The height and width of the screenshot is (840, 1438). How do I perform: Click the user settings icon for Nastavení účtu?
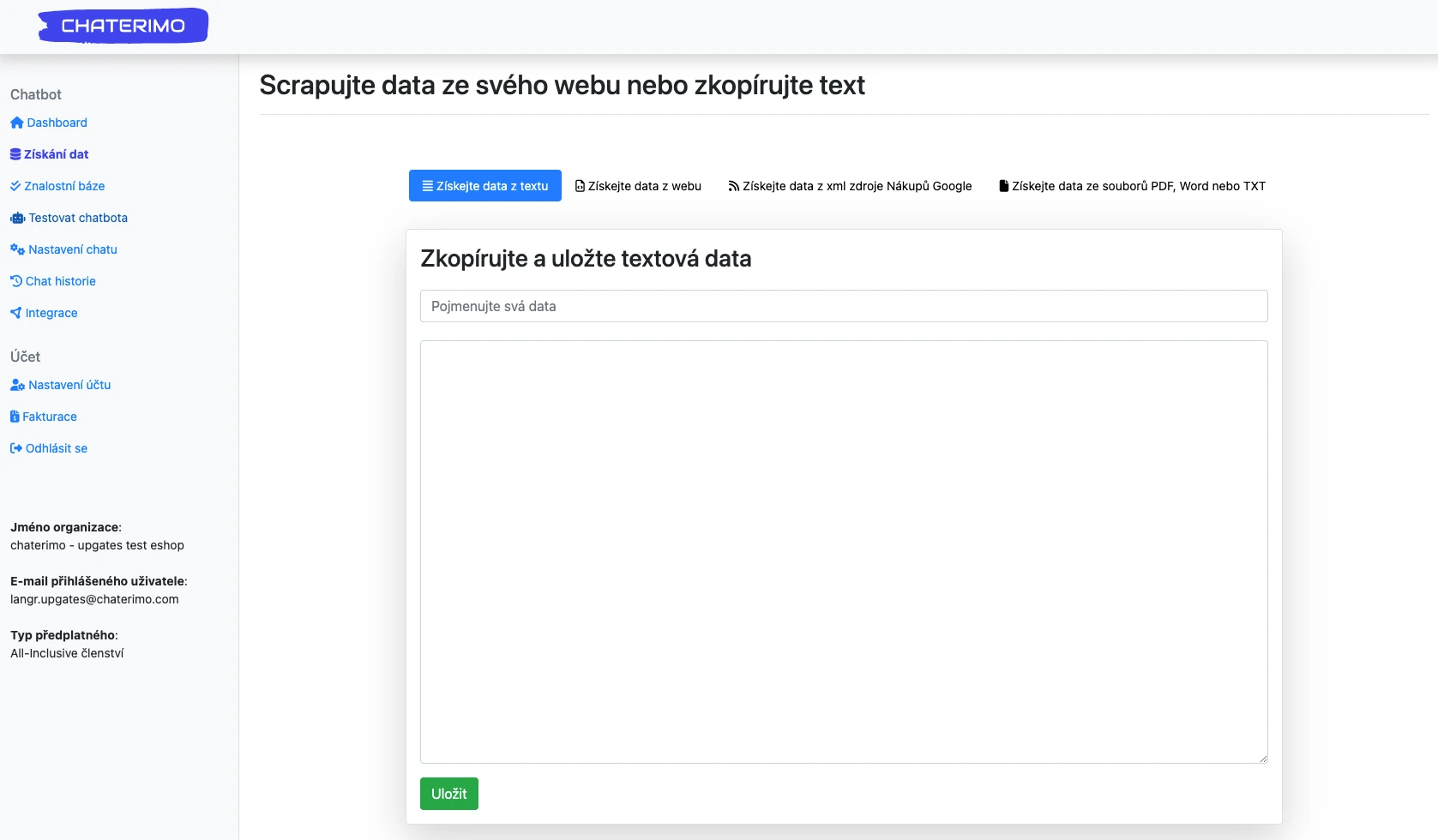coord(17,385)
